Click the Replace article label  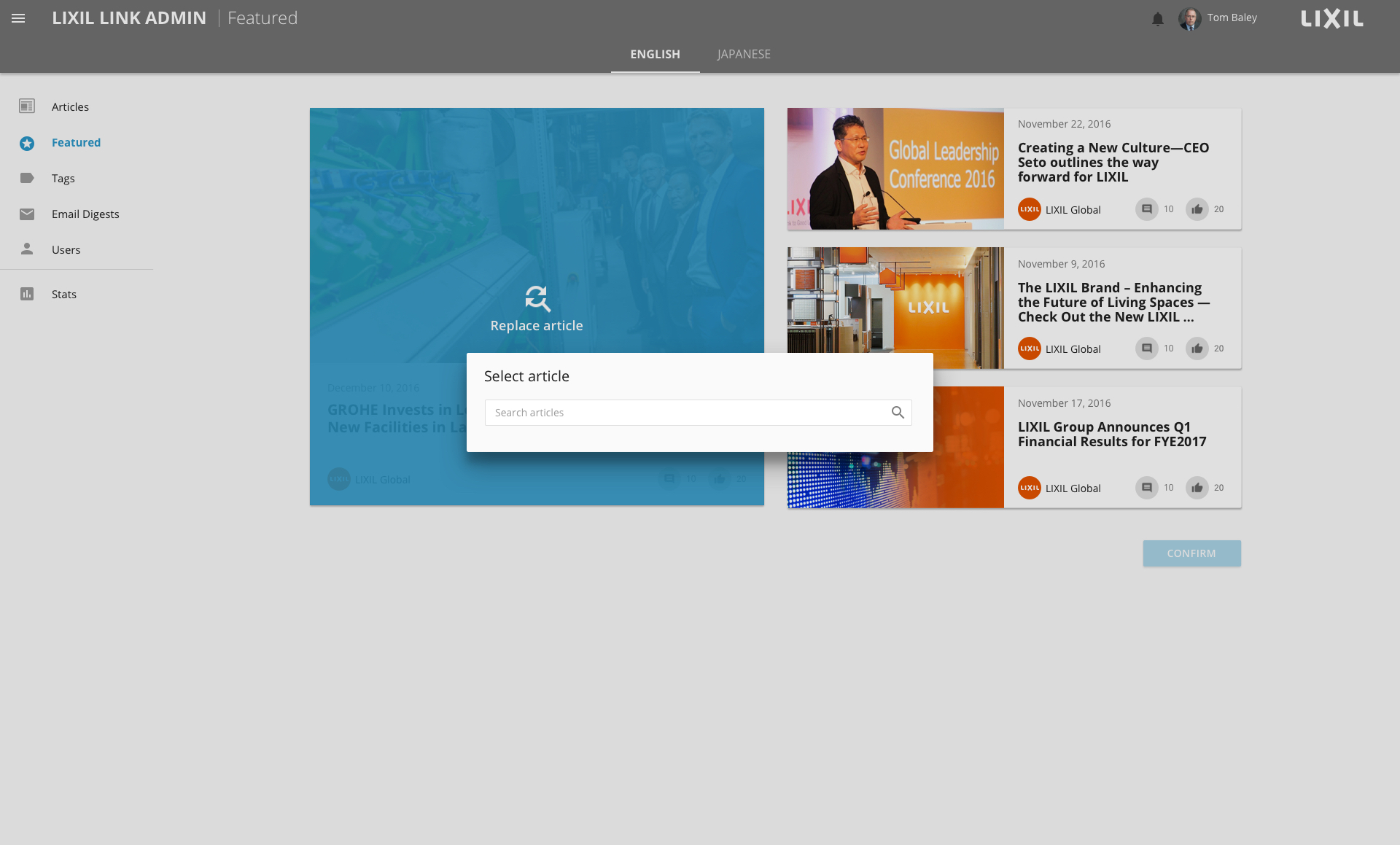tap(537, 326)
